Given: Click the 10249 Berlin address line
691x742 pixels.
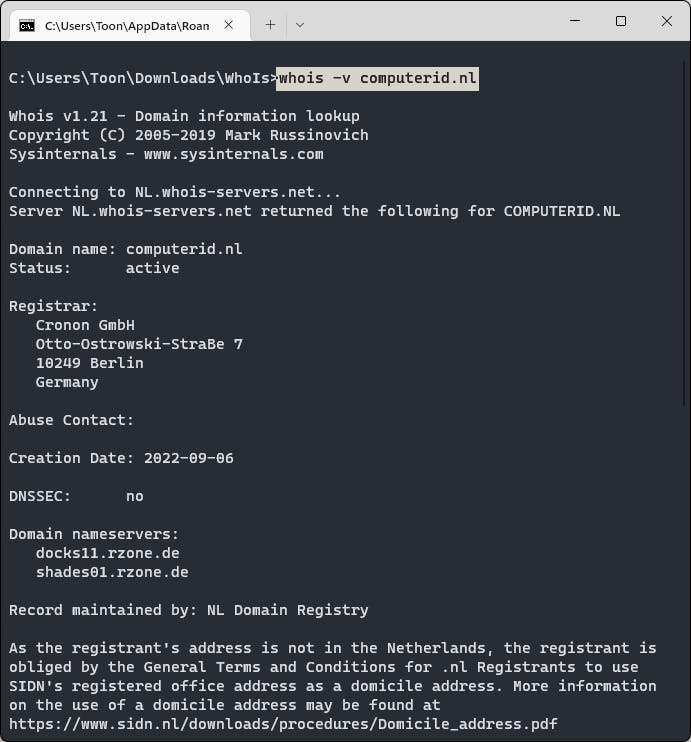Looking at the screenshot, I should (x=89, y=363).
